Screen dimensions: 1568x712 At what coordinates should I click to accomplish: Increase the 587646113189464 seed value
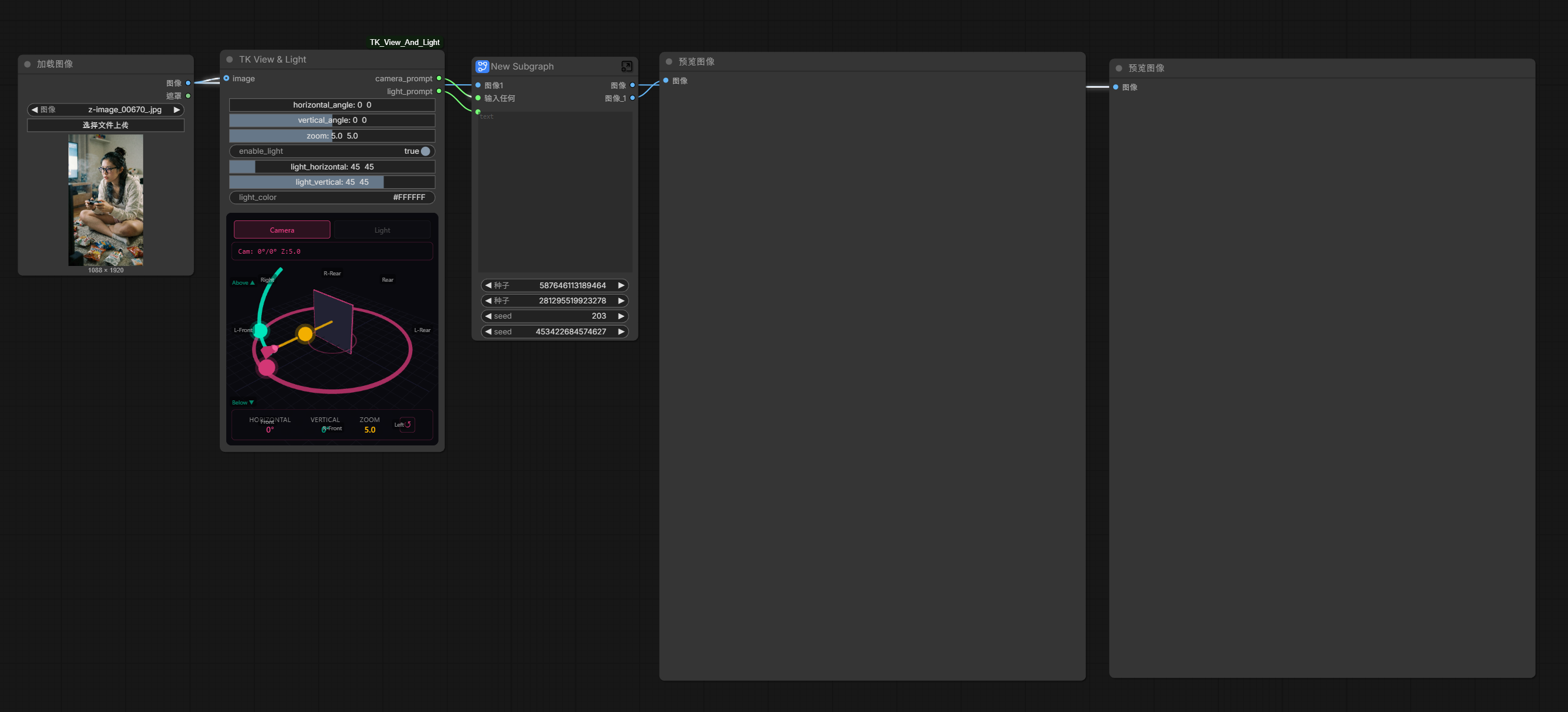[x=621, y=285]
